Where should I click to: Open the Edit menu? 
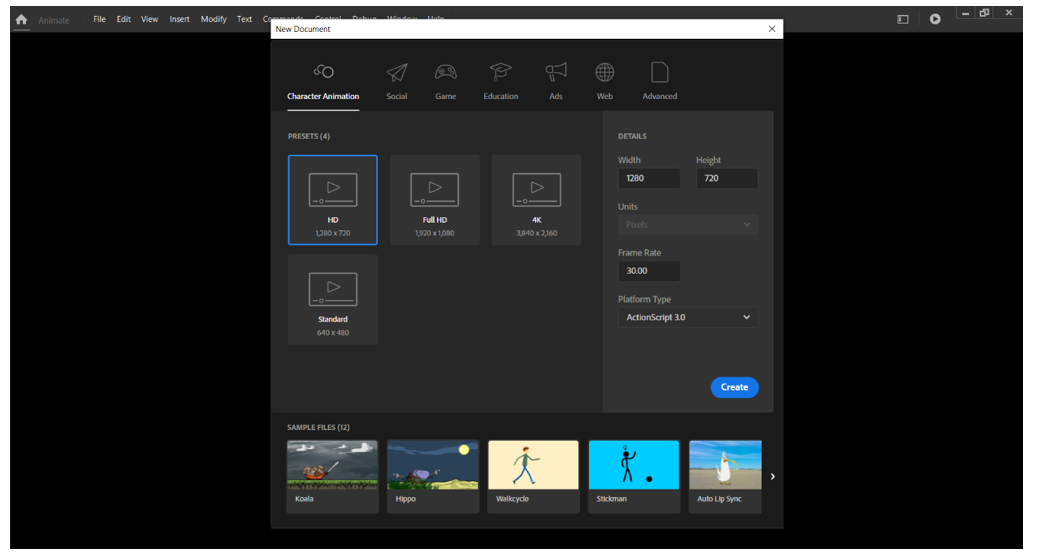124,19
